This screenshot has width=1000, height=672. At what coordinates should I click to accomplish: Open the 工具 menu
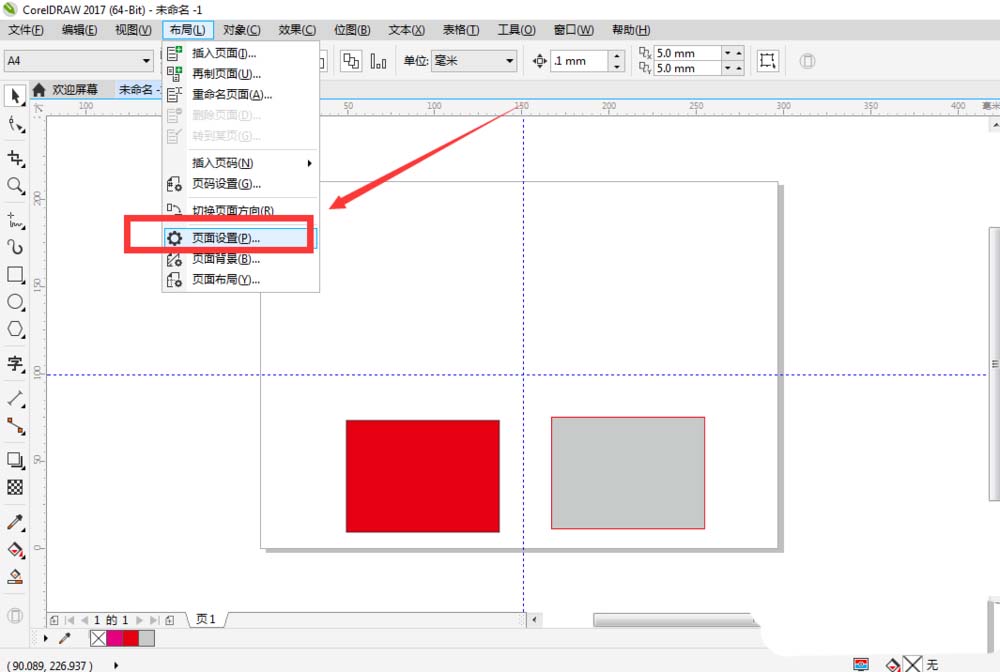coord(517,30)
